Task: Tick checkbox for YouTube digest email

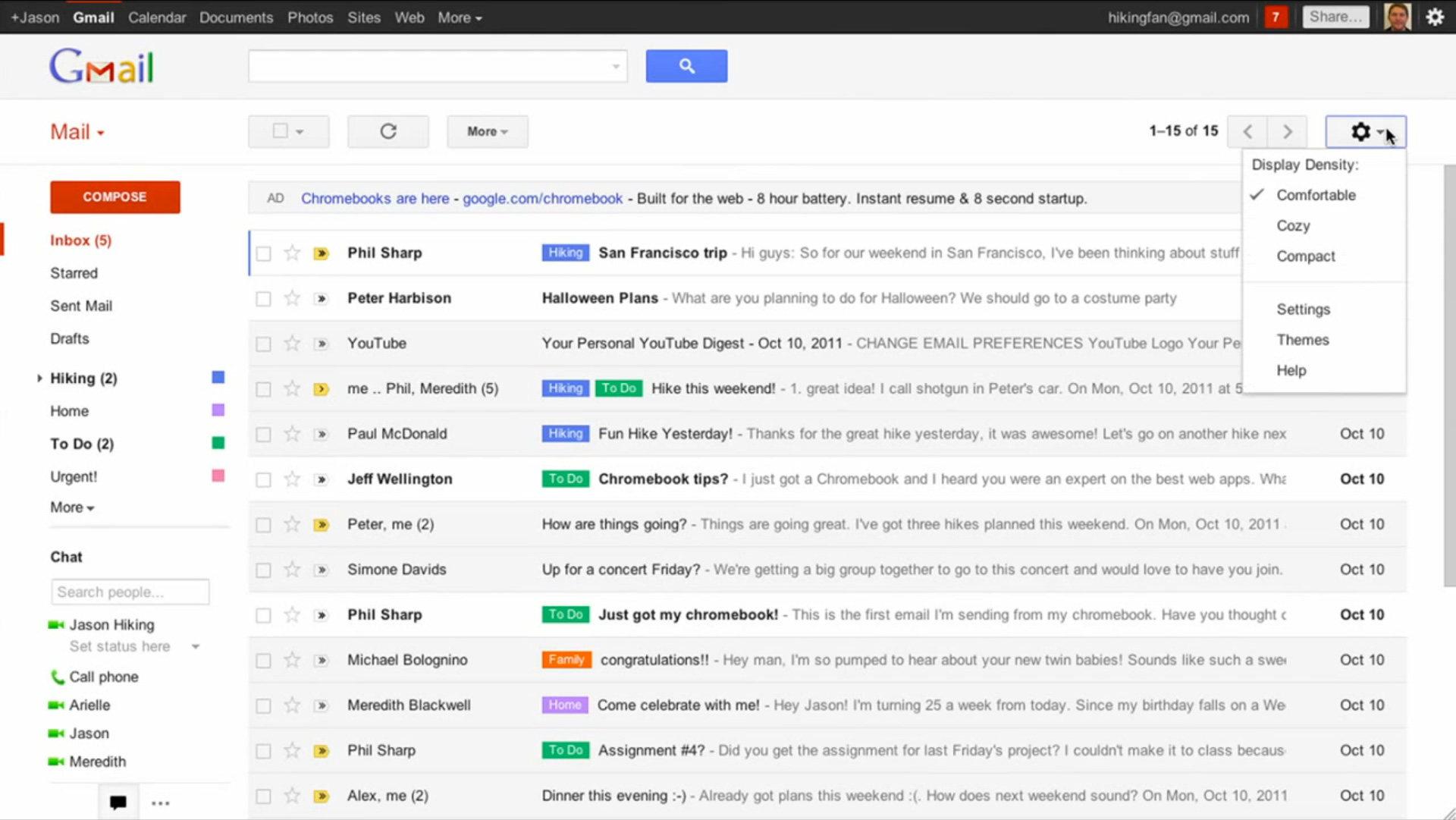Action: [263, 344]
